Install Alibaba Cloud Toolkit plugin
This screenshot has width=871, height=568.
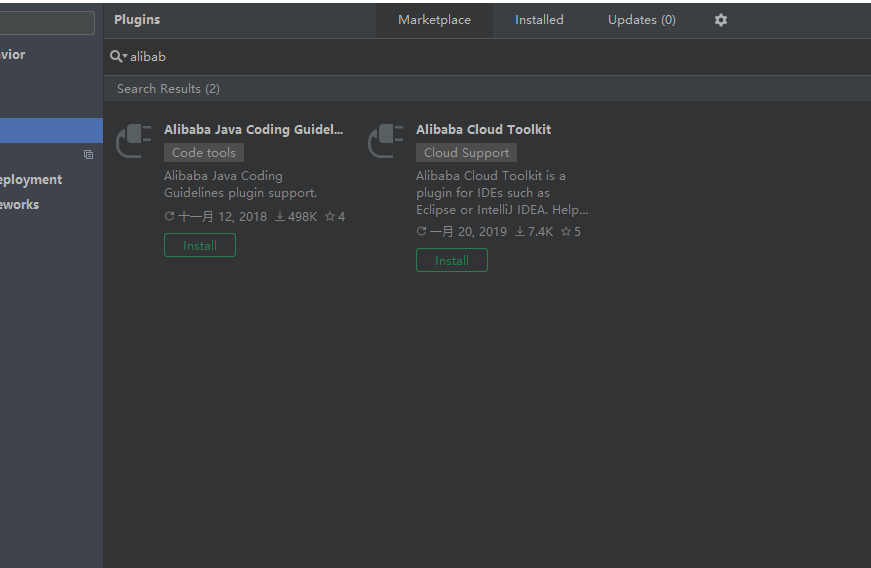[x=452, y=260]
